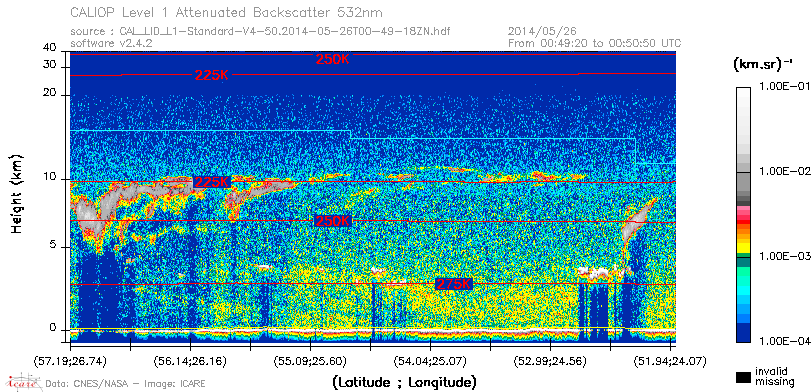Click the upper '225K' contour label near 25 km
This screenshot has width=811, height=392.
pos(212,75)
